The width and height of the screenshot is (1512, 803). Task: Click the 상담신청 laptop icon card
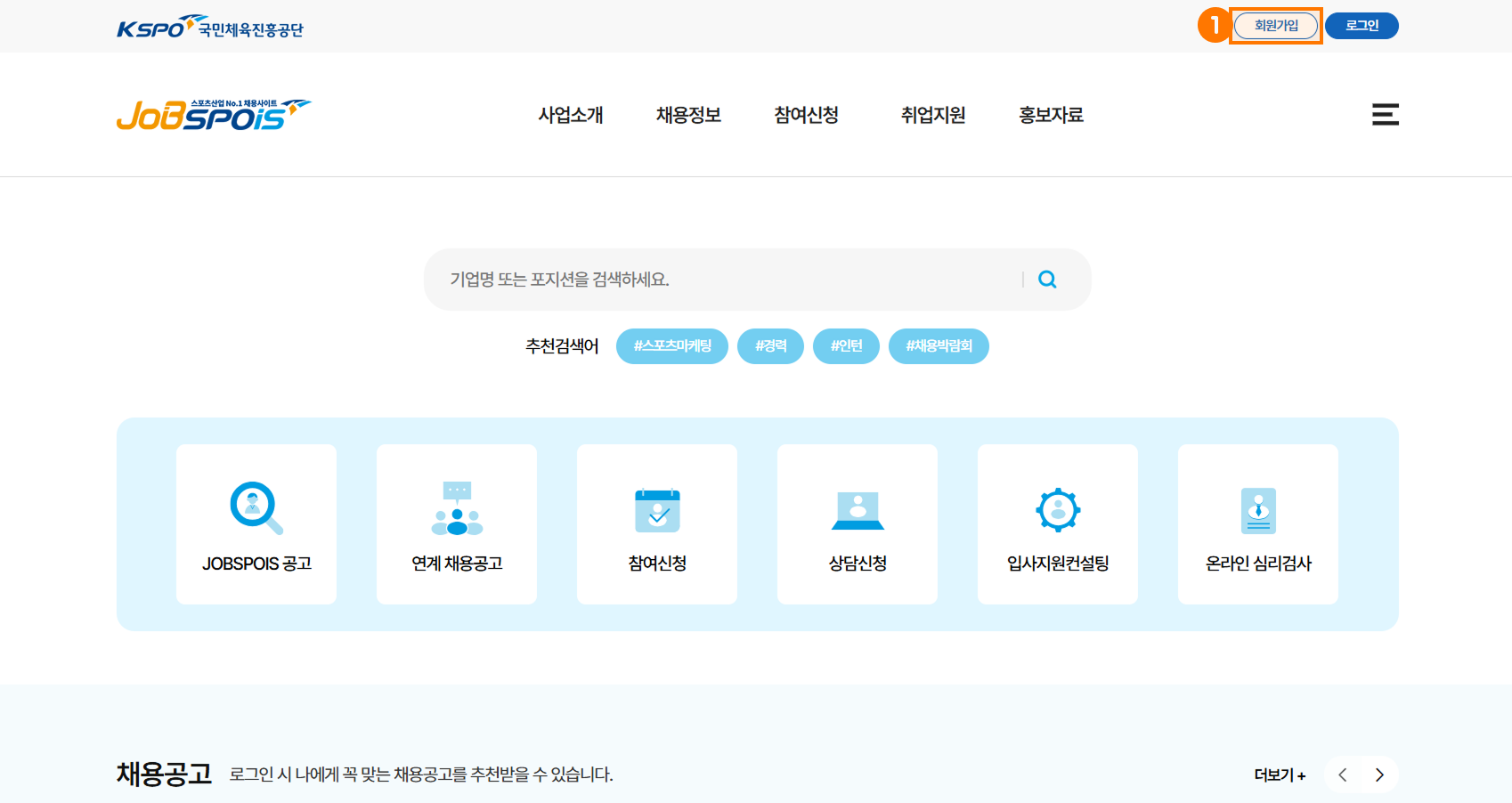858,524
